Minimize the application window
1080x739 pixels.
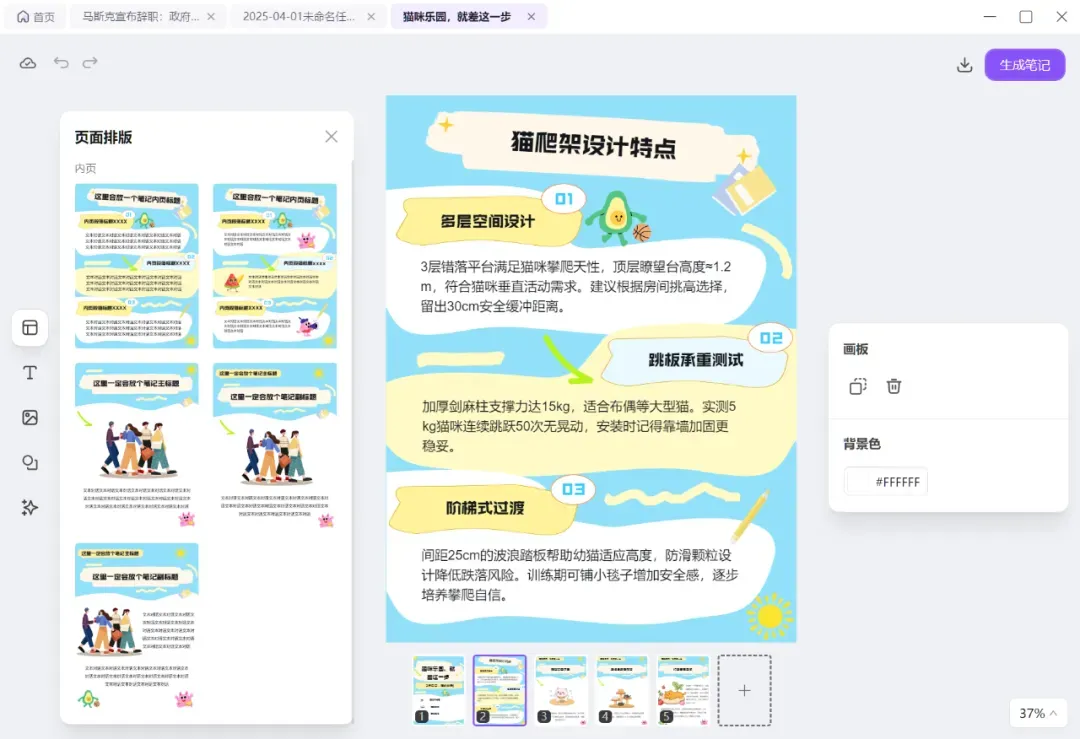pos(990,17)
